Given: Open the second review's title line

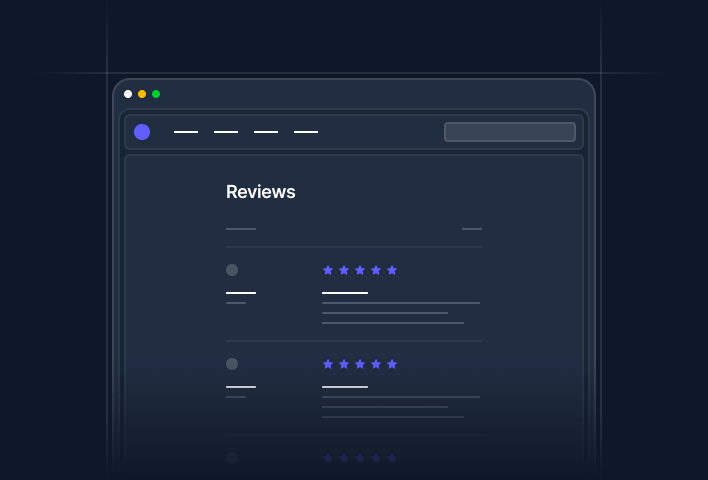Looking at the screenshot, I should coord(345,387).
